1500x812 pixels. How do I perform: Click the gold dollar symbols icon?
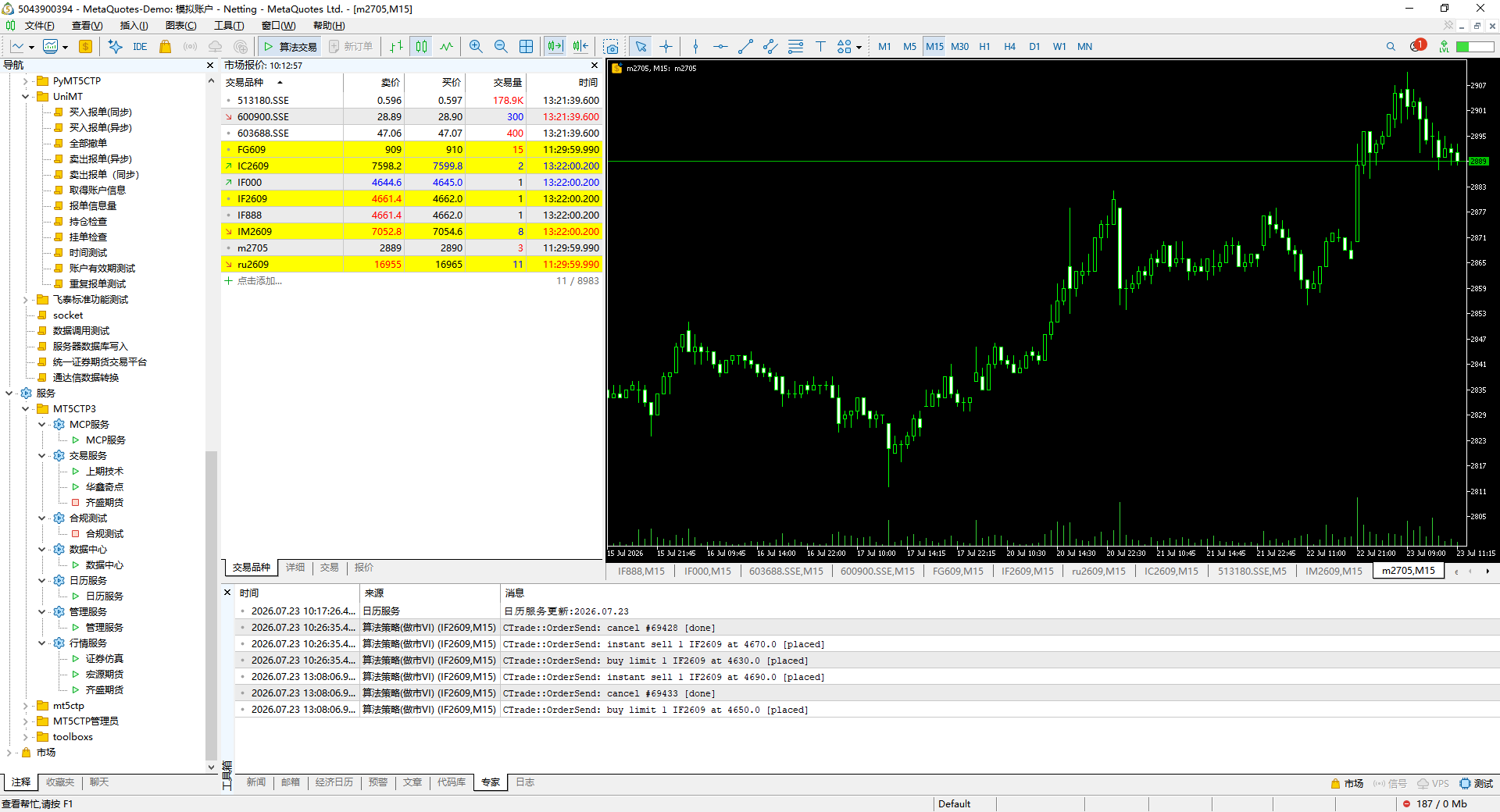pos(86,47)
